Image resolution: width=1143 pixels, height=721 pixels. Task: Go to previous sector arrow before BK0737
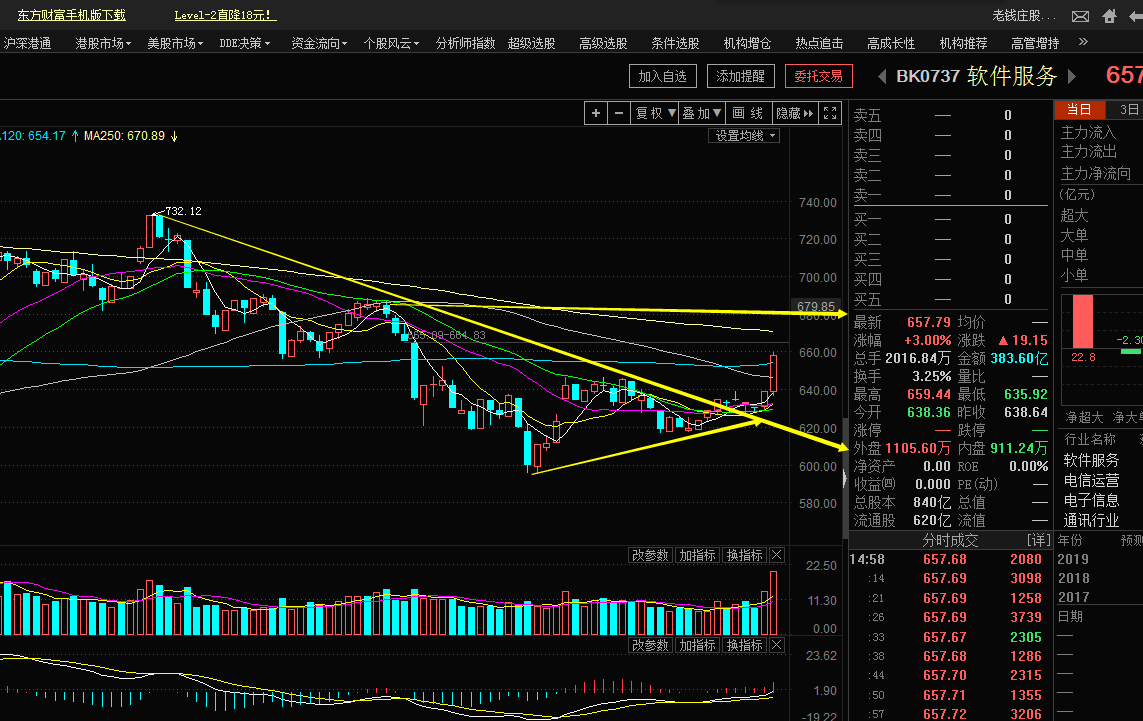882,76
